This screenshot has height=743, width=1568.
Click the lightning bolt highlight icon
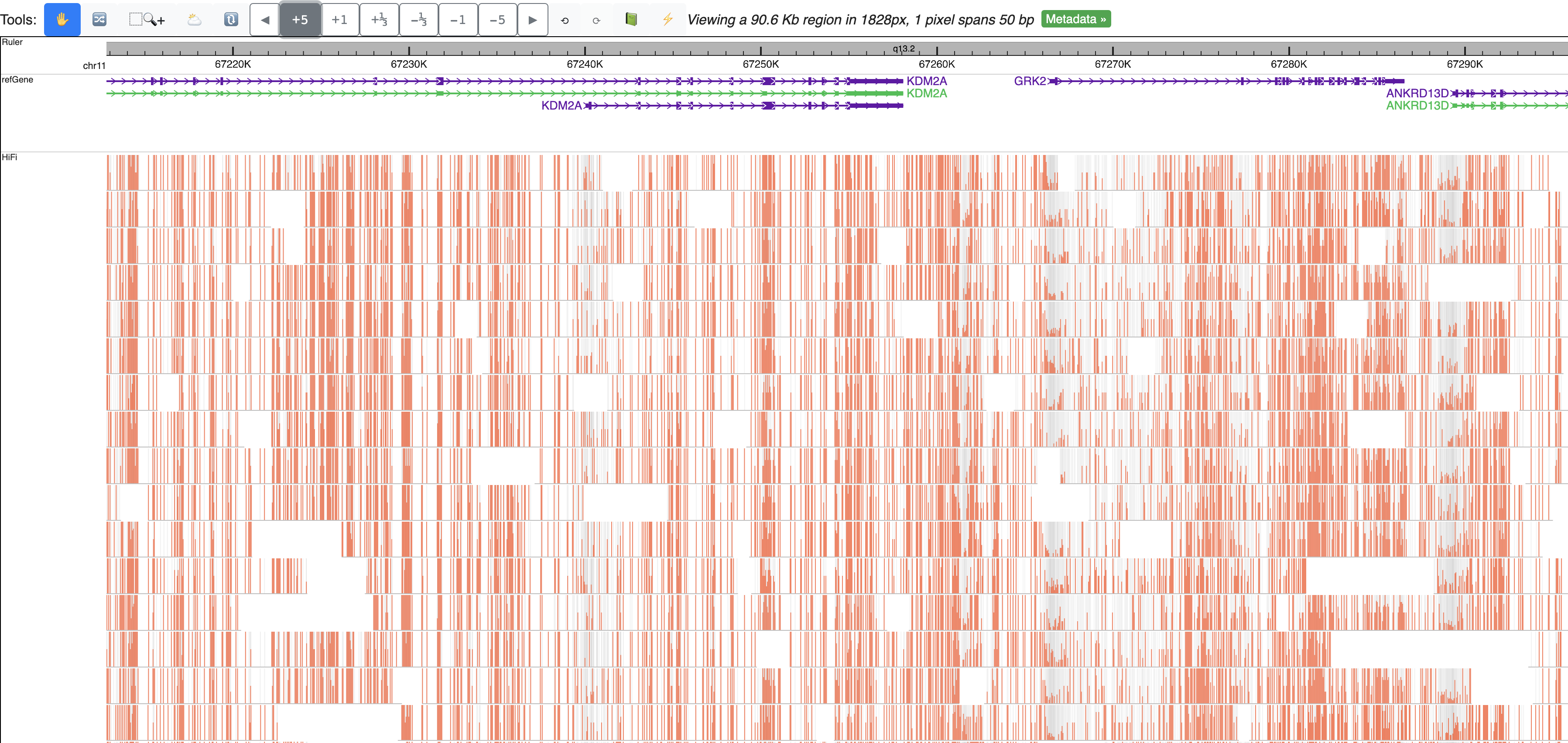[x=667, y=20]
